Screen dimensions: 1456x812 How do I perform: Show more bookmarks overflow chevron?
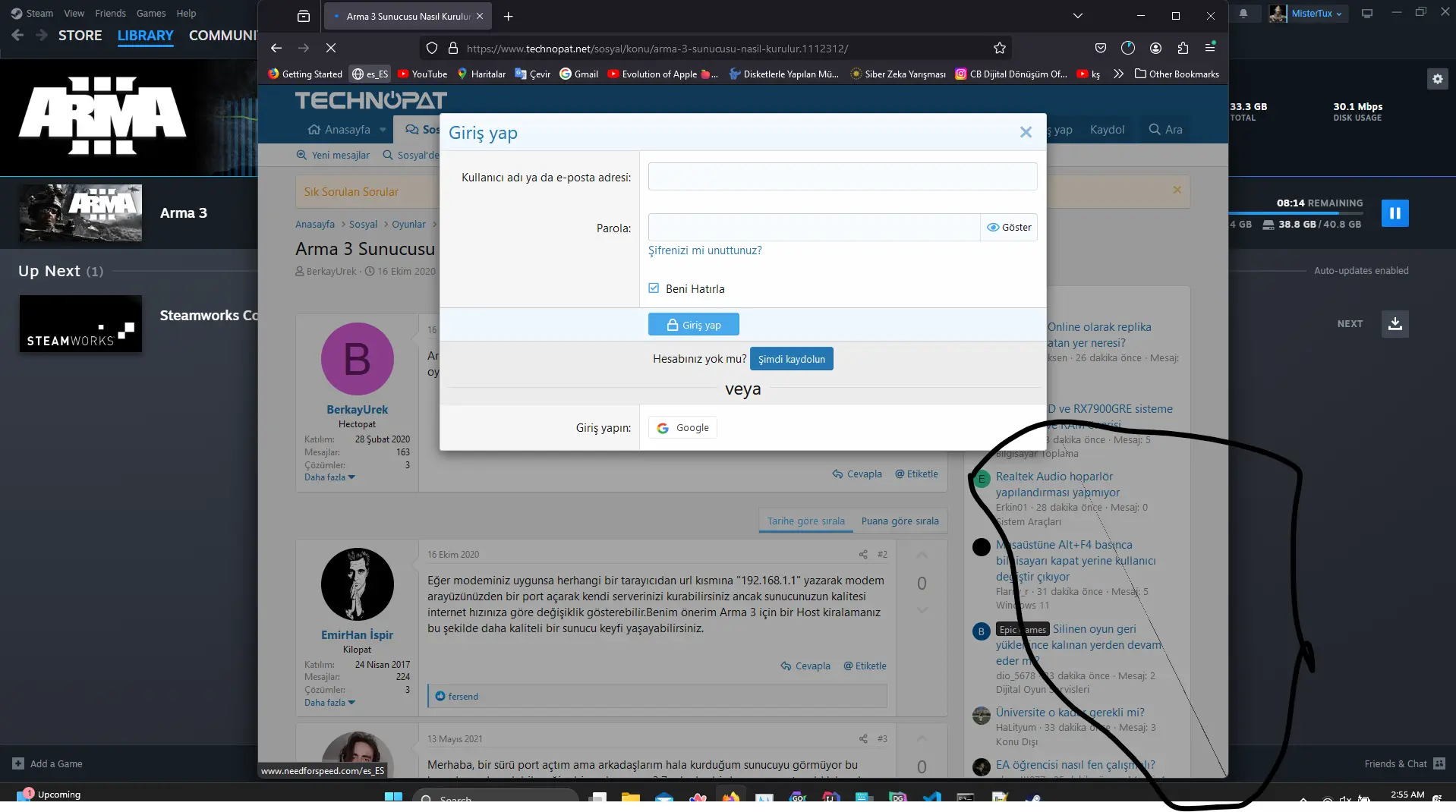pyautogui.click(x=1118, y=74)
